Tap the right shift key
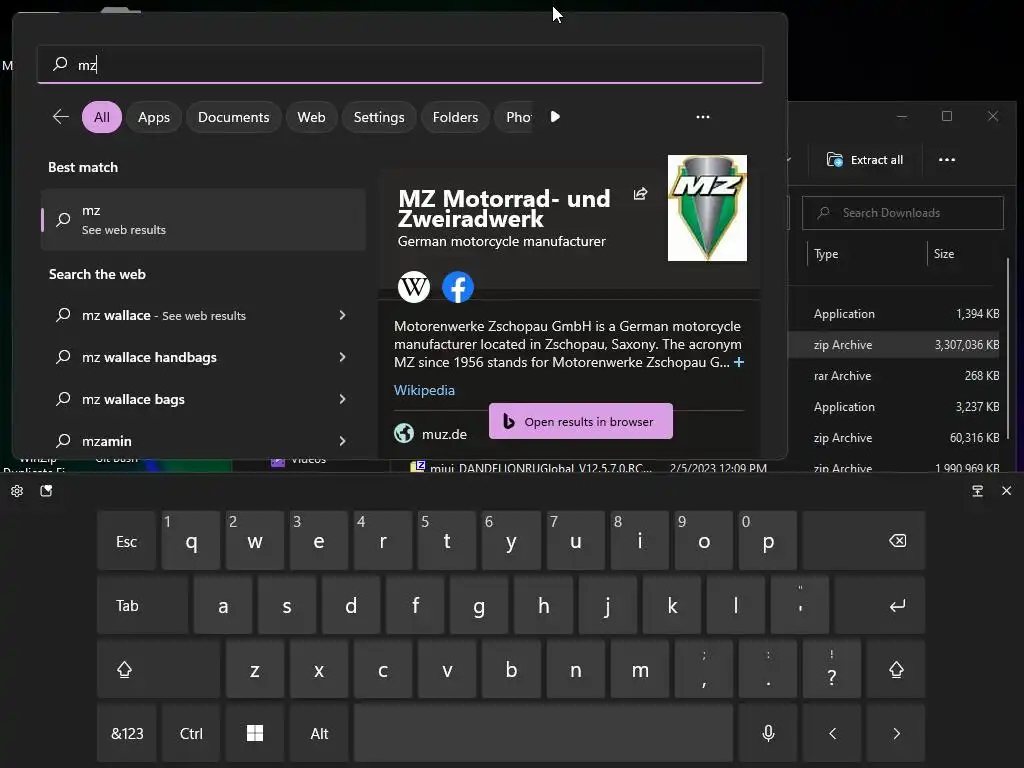 pos(896,669)
